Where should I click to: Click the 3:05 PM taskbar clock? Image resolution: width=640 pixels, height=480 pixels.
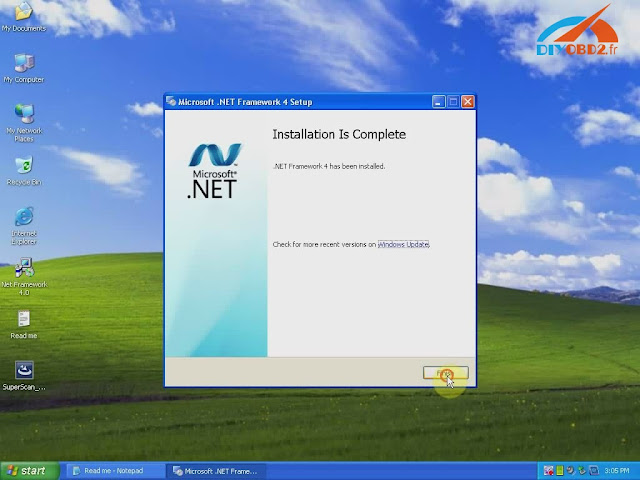point(617,471)
